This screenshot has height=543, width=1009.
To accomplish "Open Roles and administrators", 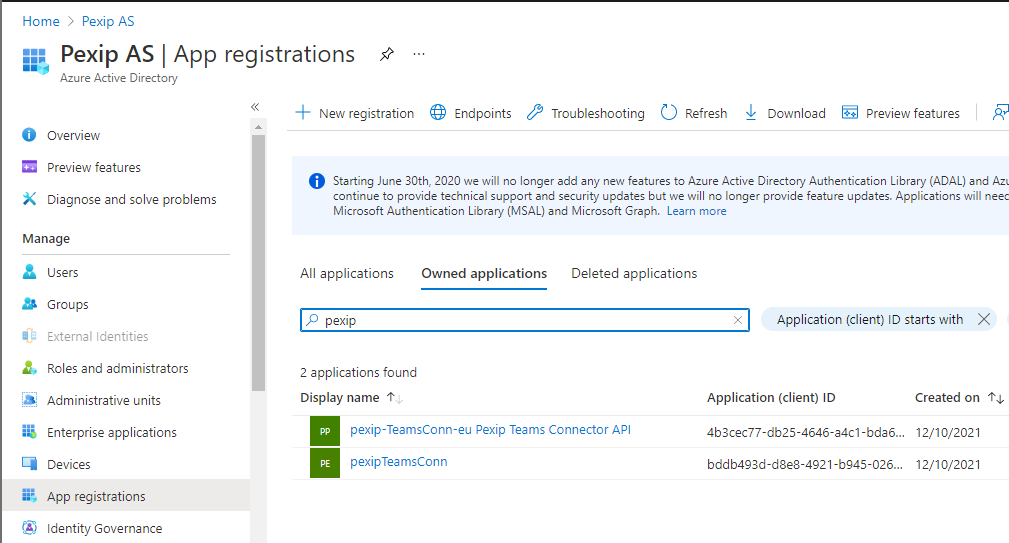I will point(118,369).
